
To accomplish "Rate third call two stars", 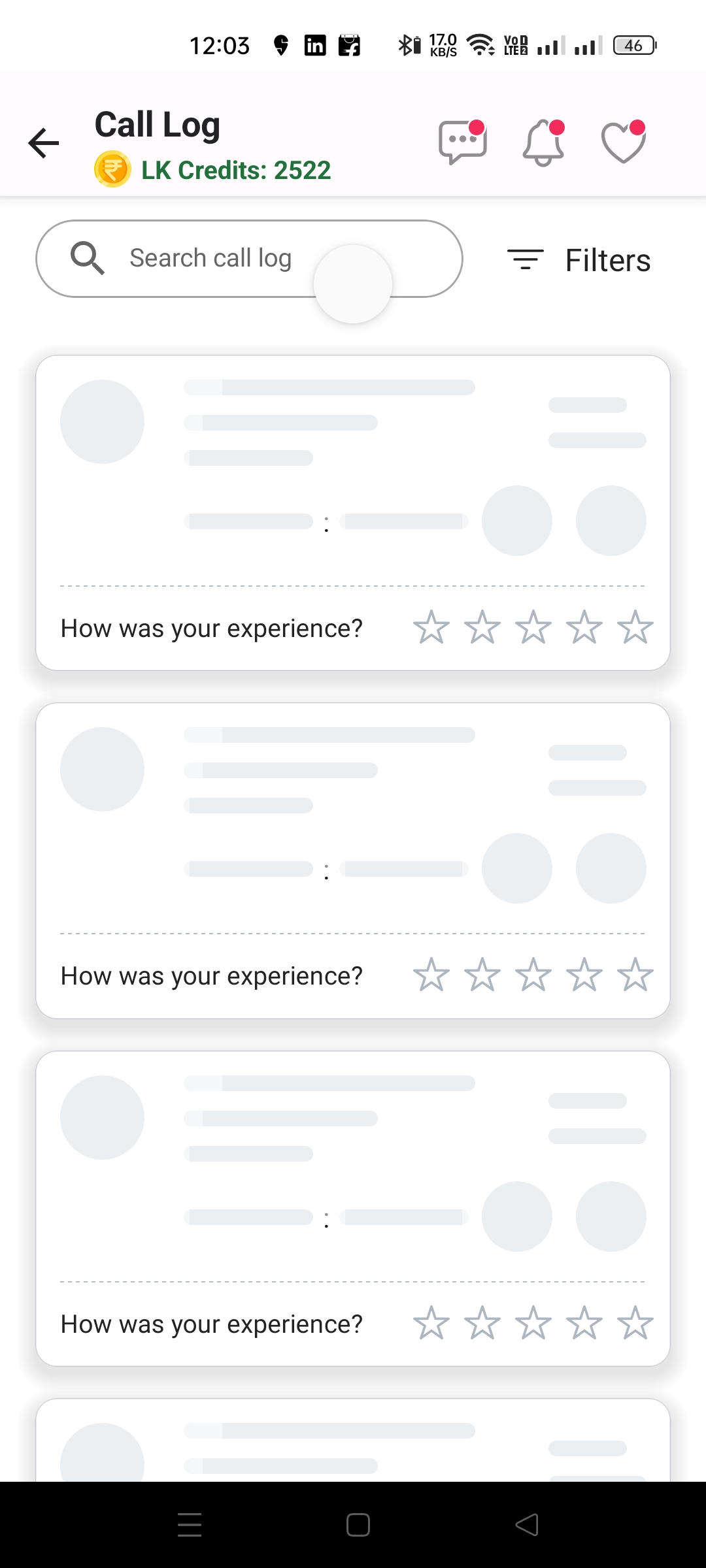I will (x=482, y=1323).
